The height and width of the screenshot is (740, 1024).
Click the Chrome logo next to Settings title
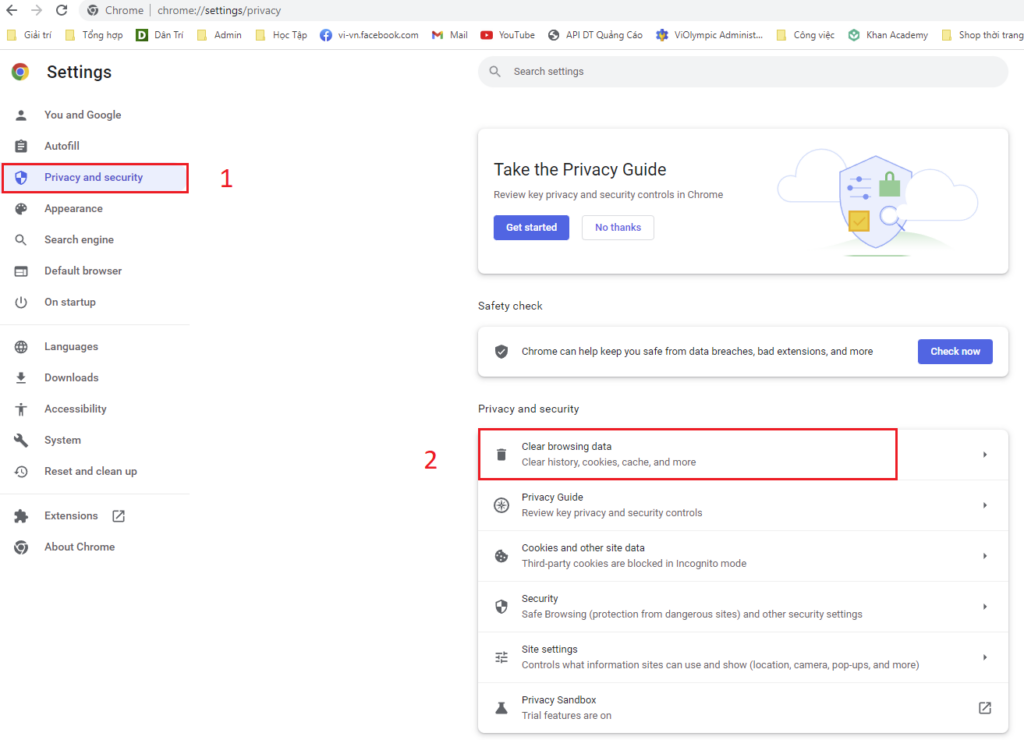tap(20, 72)
